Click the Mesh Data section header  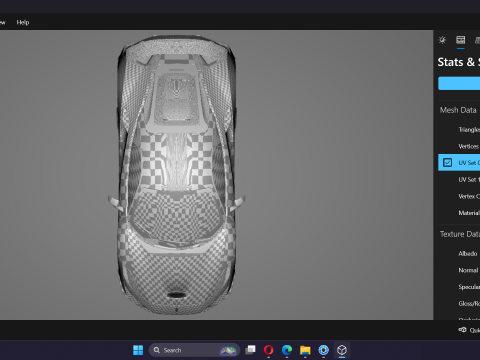click(458, 110)
